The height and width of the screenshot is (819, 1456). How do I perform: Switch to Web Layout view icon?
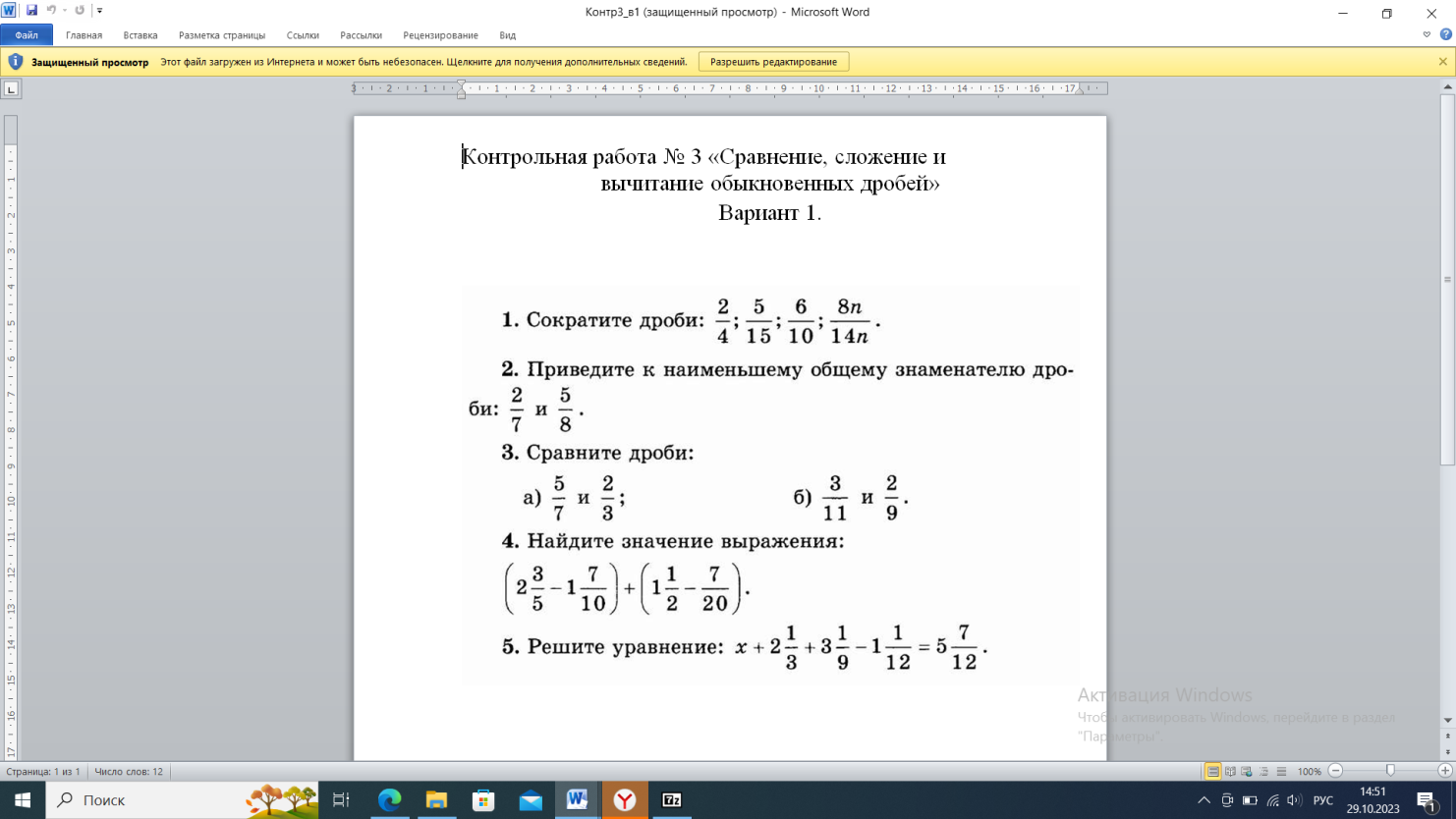(1247, 772)
